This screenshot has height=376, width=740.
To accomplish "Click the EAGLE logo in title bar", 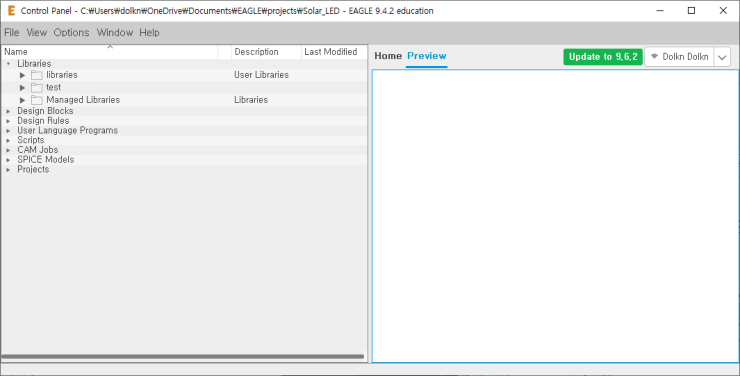I will click(x=11, y=11).
